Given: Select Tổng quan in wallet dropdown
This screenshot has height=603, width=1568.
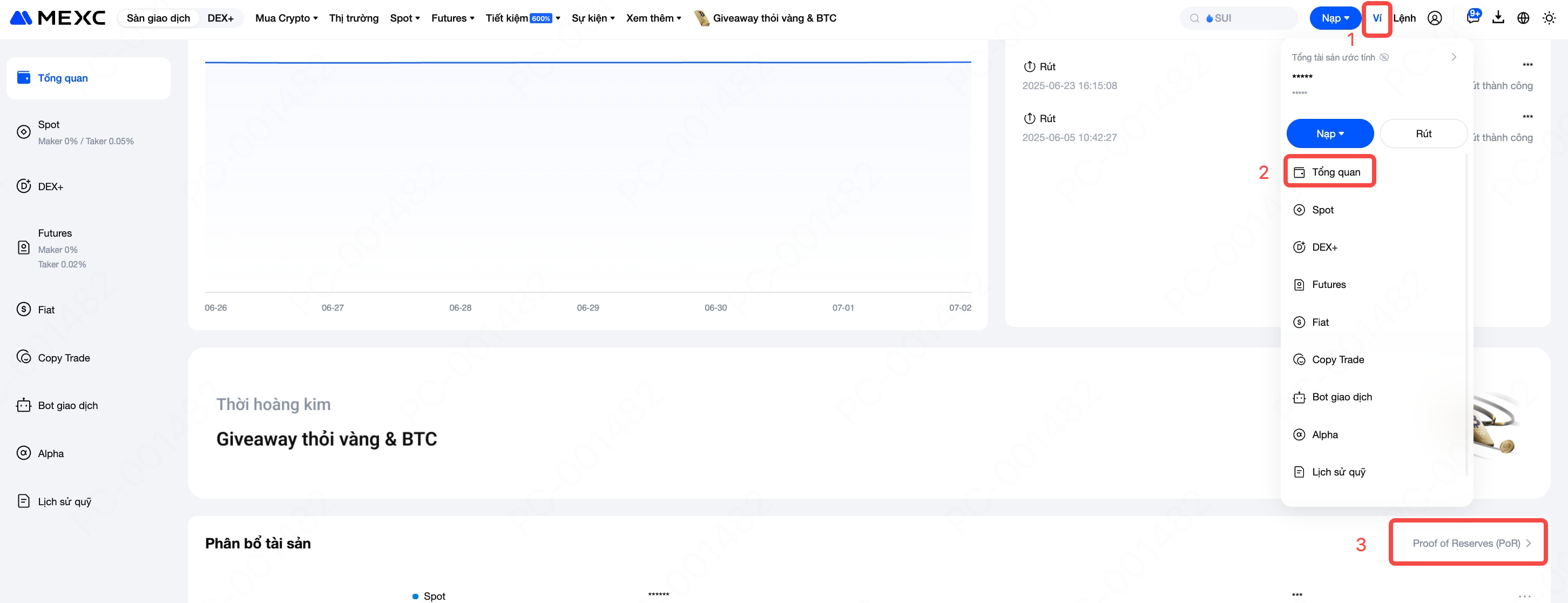Looking at the screenshot, I should (1329, 172).
